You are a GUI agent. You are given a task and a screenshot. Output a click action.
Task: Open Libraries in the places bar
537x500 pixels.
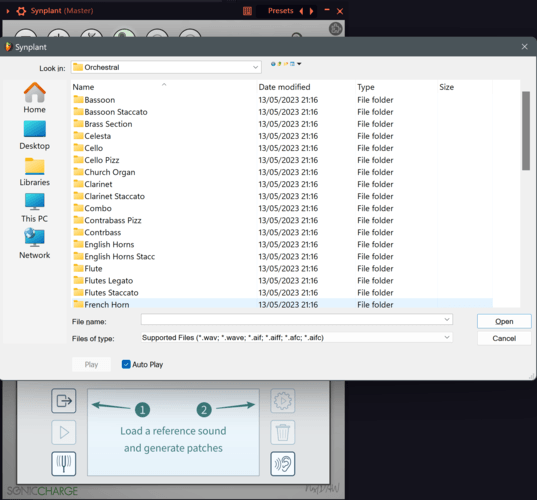point(34,172)
